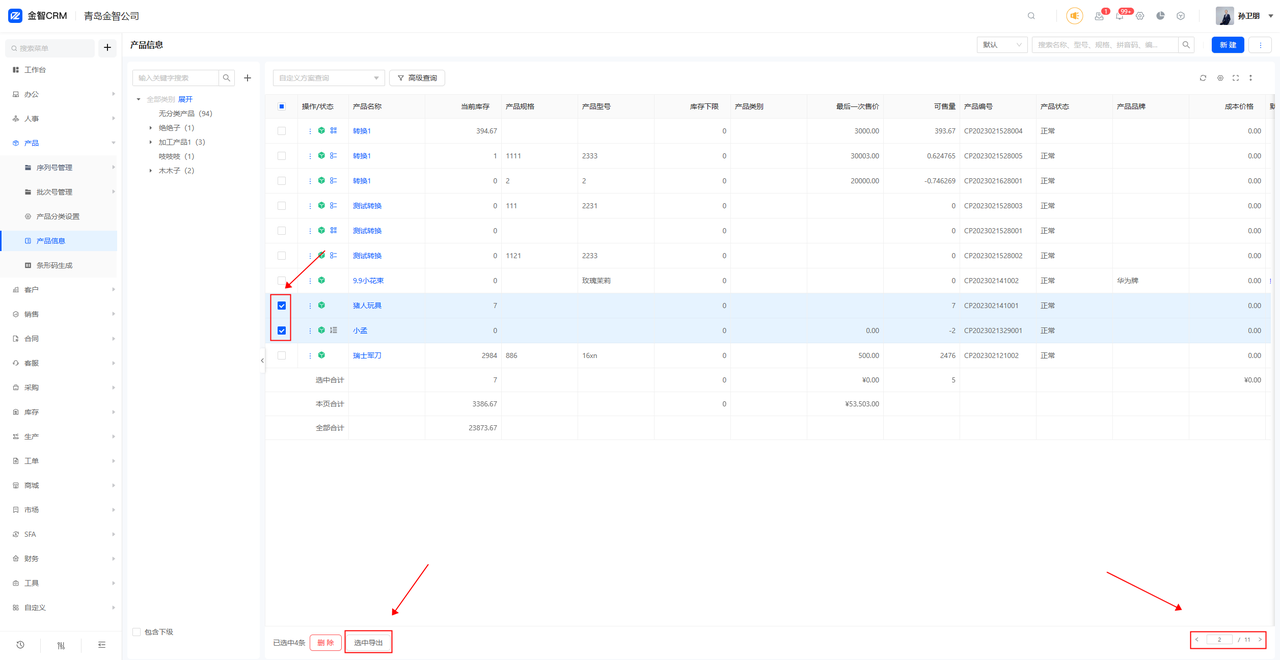Open more options beside 新建 button
This screenshot has width=1280, height=660.
pyautogui.click(x=1260, y=45)
